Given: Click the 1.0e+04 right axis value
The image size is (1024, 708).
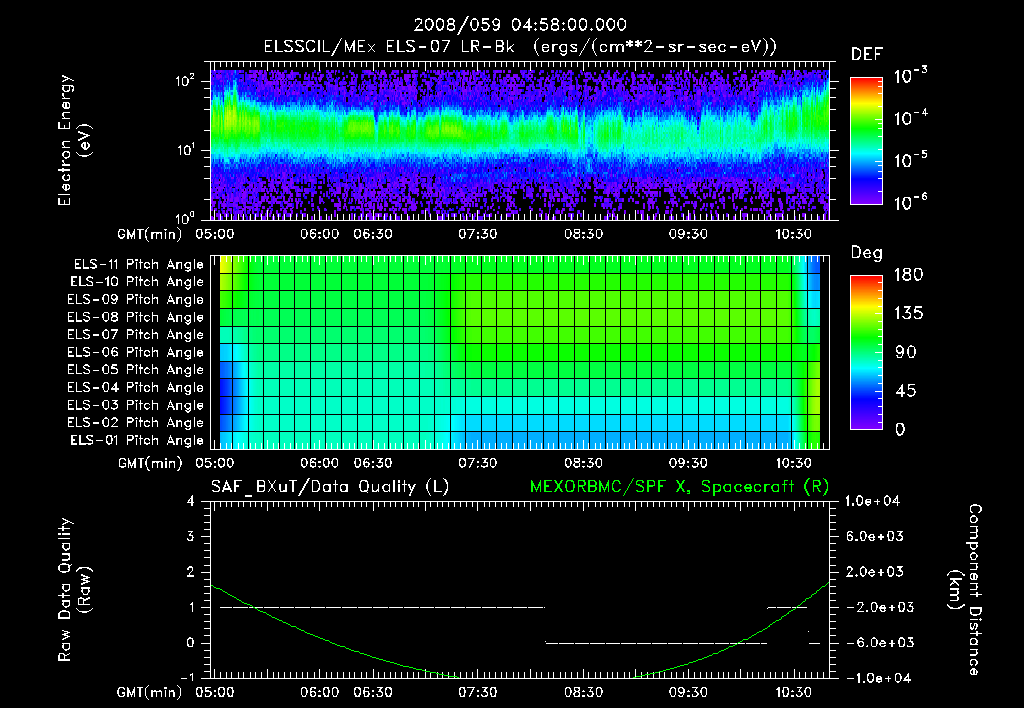Looking at the screenshot, I should (x=872, y=501).
